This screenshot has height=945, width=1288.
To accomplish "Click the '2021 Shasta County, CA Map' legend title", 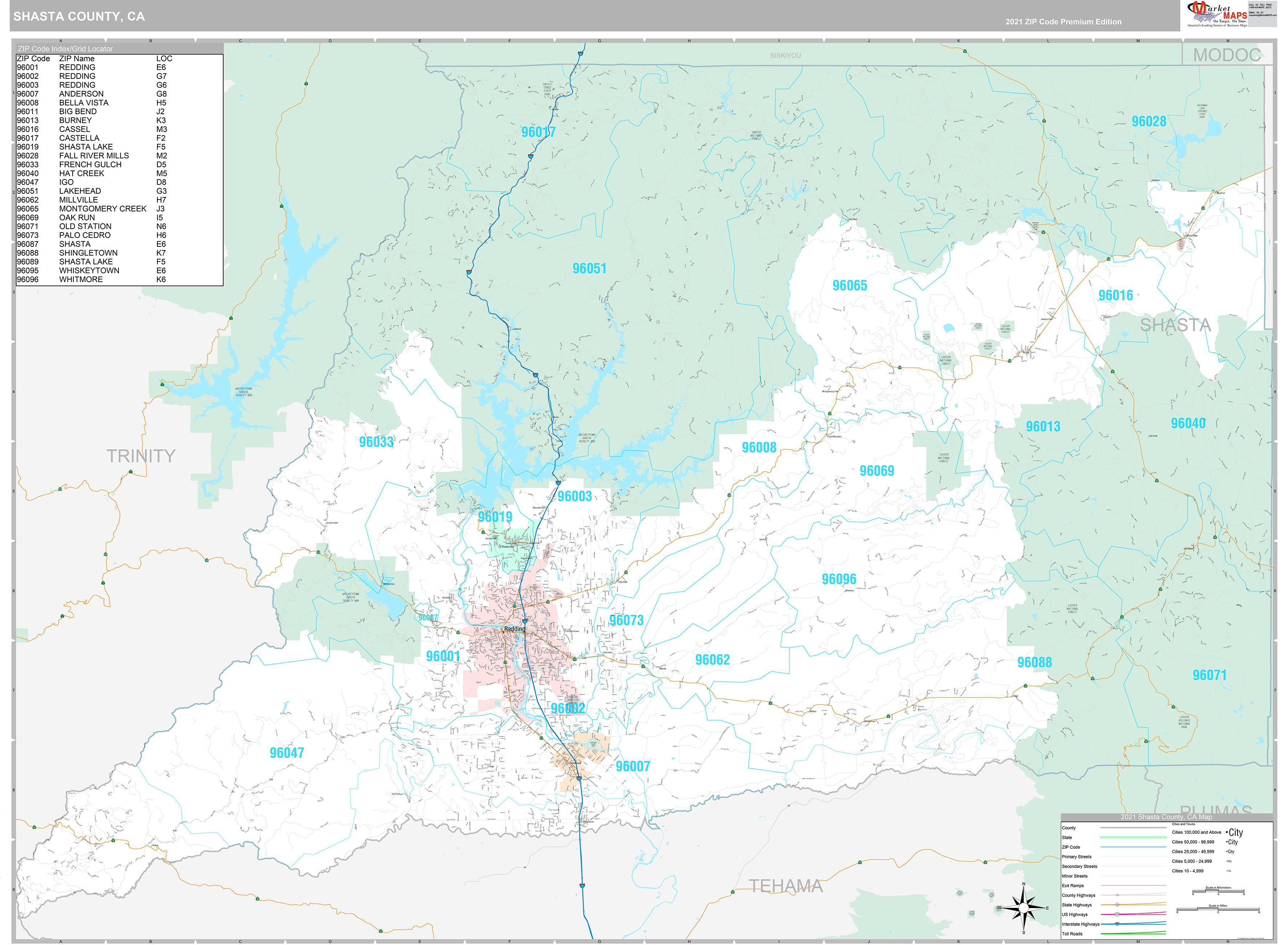I will (1166, 817).
